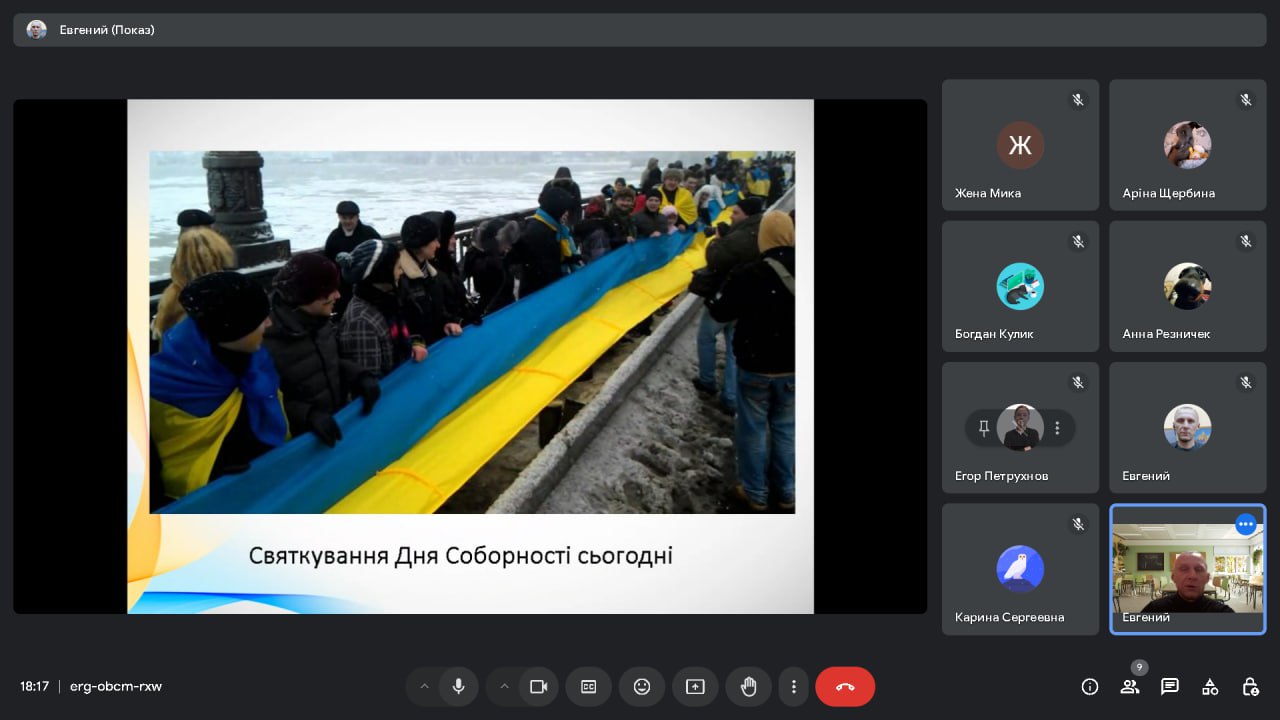Expand audio settings arrow beside microphone
This screenshot has height=720, width=1280.
424,686
